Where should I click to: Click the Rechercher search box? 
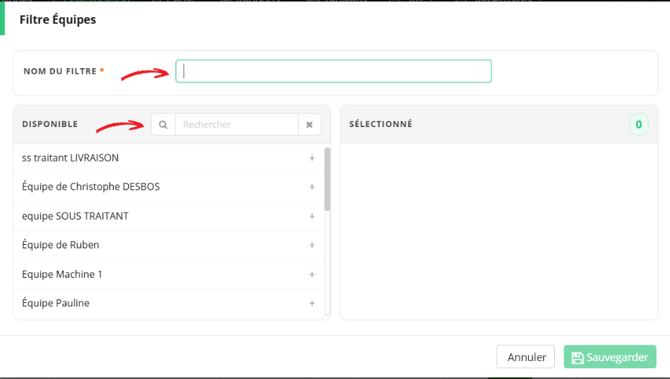(x=236, y=124)
